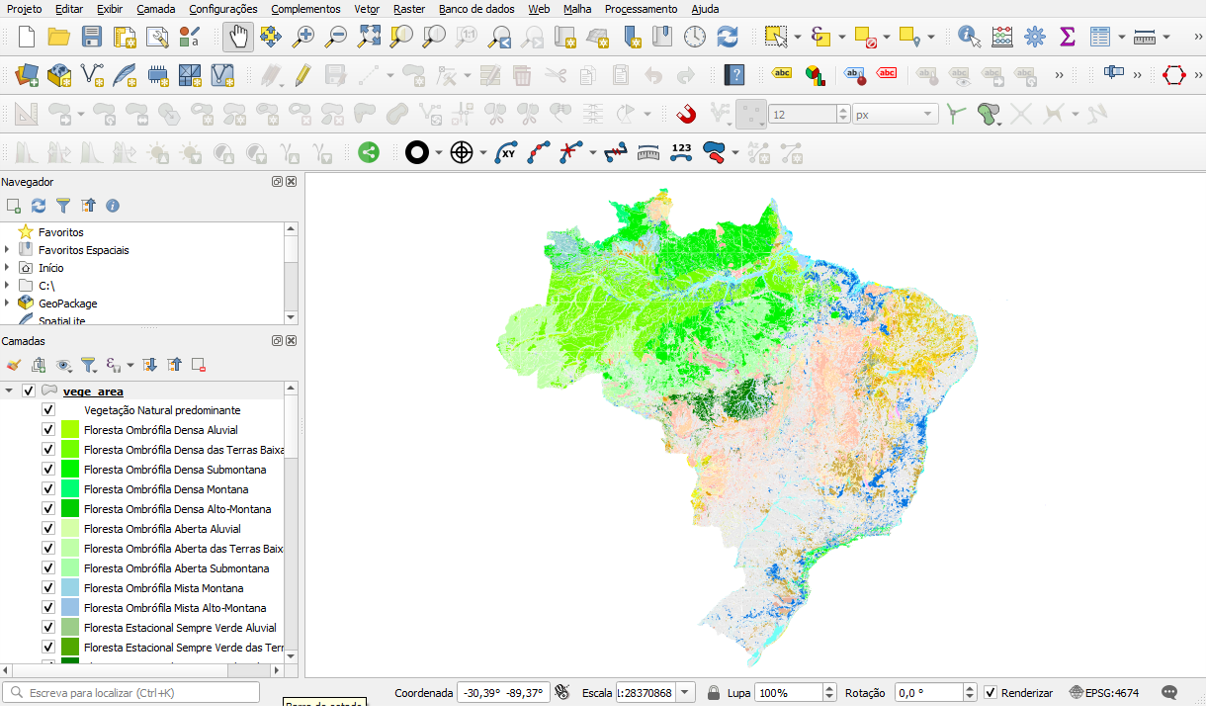The image size is (1206, 706).
Task: Click the Open Project folder icon
Action: (59, 37)
